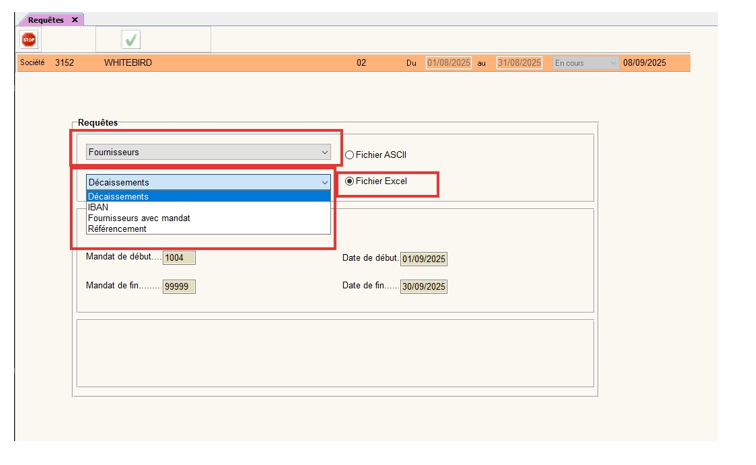
Task: Click the Mandat de fin field
Action: click(179, 286)
